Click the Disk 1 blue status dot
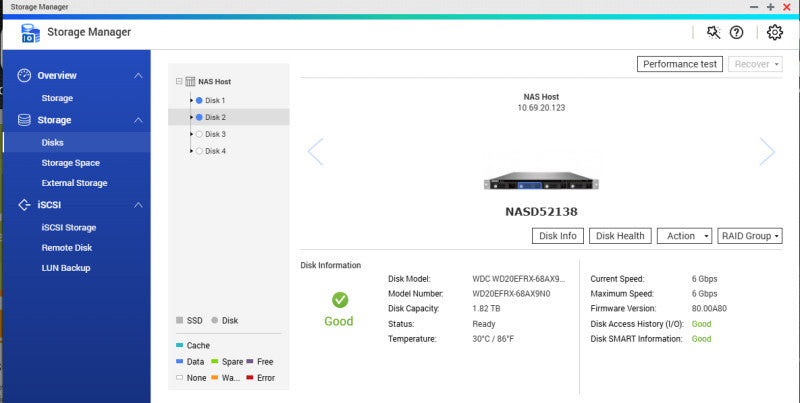 tap(199, 100)
